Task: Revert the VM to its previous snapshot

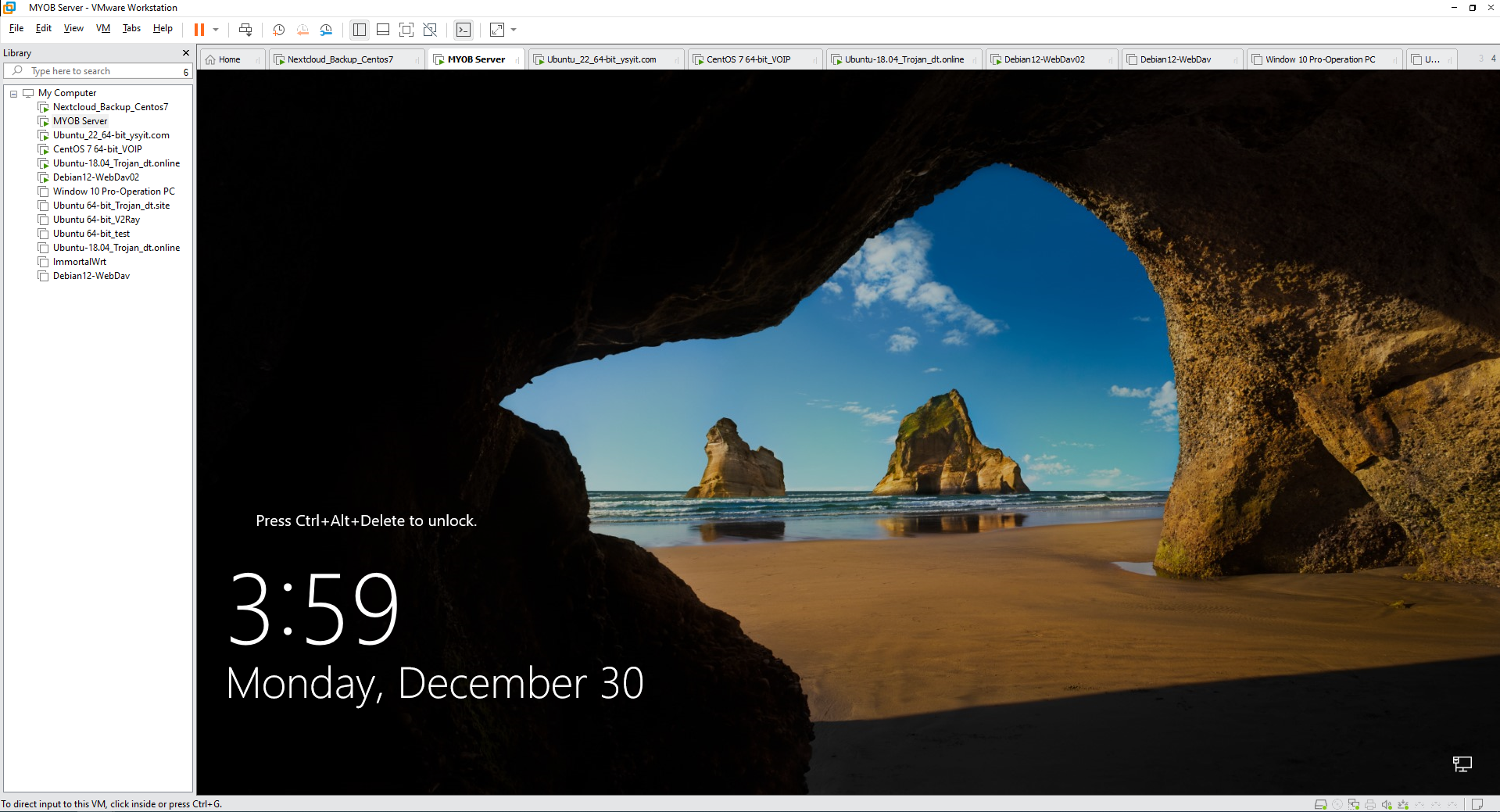Action: (x=303, y=30)
